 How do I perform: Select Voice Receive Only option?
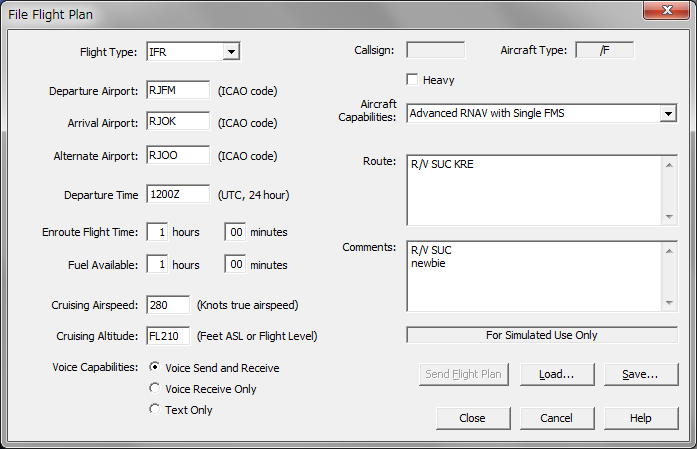point(154,388)
